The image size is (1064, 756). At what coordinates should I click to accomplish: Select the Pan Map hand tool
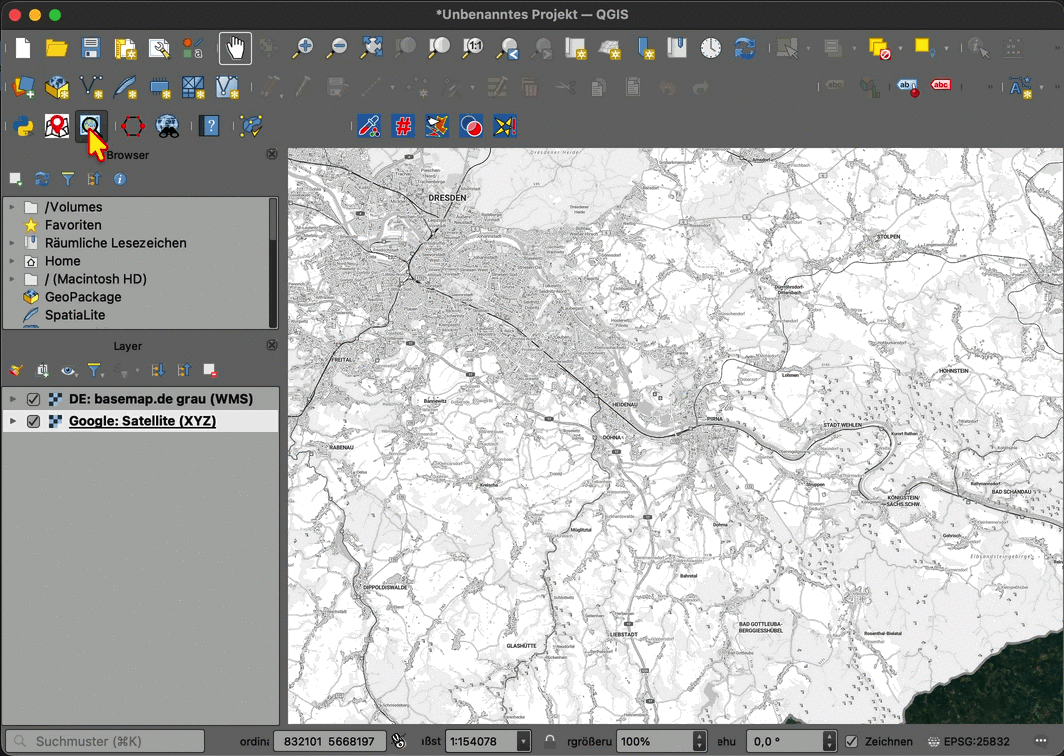point(235,48)
